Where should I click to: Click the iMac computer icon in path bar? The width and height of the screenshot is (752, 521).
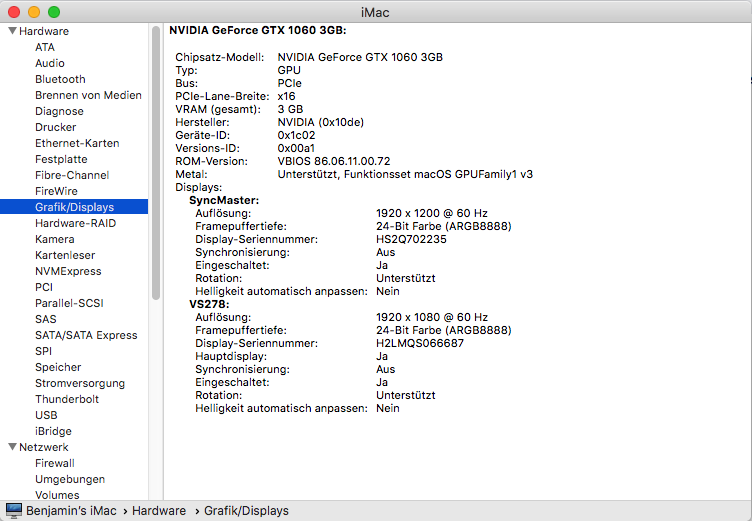[x=13, y=510]
